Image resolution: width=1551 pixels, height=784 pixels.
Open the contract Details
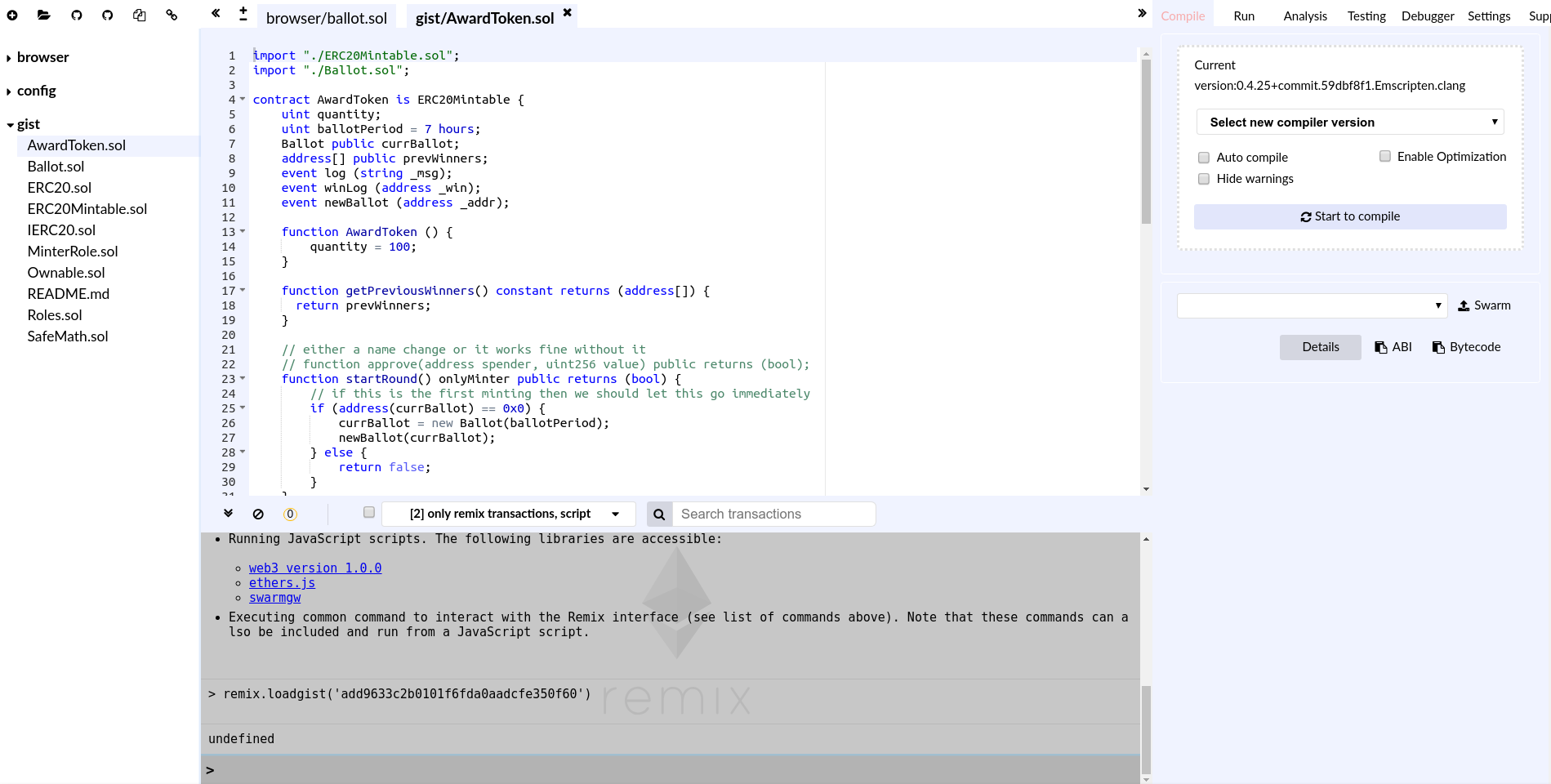[x=1321, y=347]
